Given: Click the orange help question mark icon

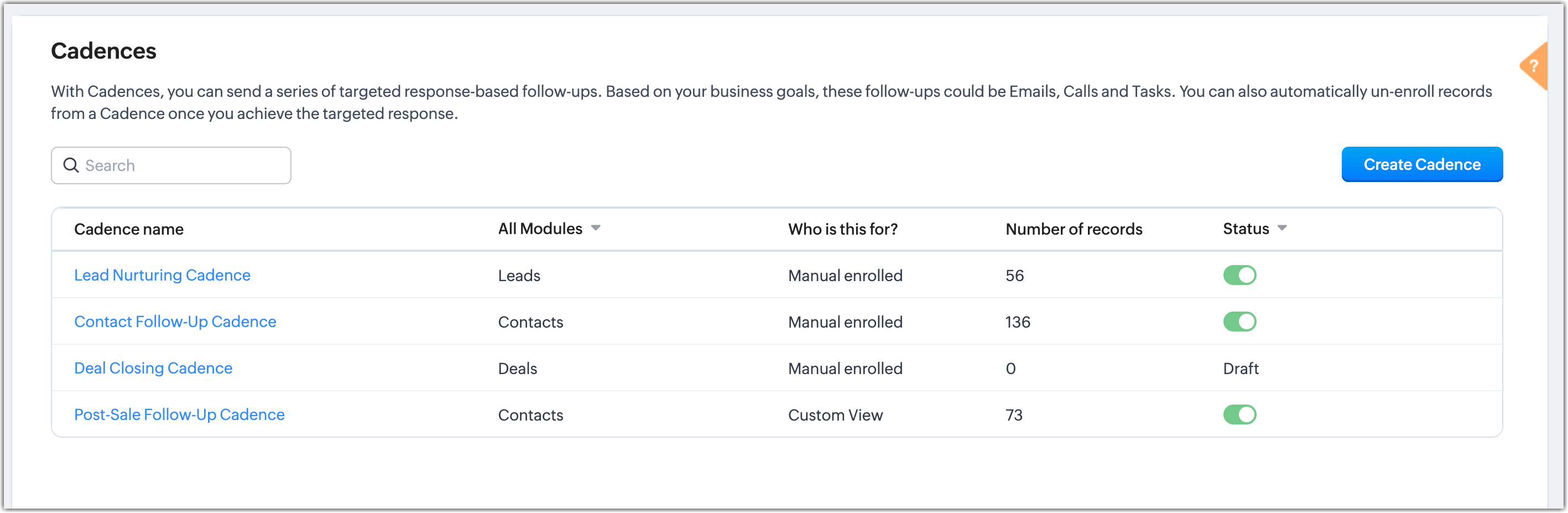Looking at the screenshot, I should coord(1534,66).
